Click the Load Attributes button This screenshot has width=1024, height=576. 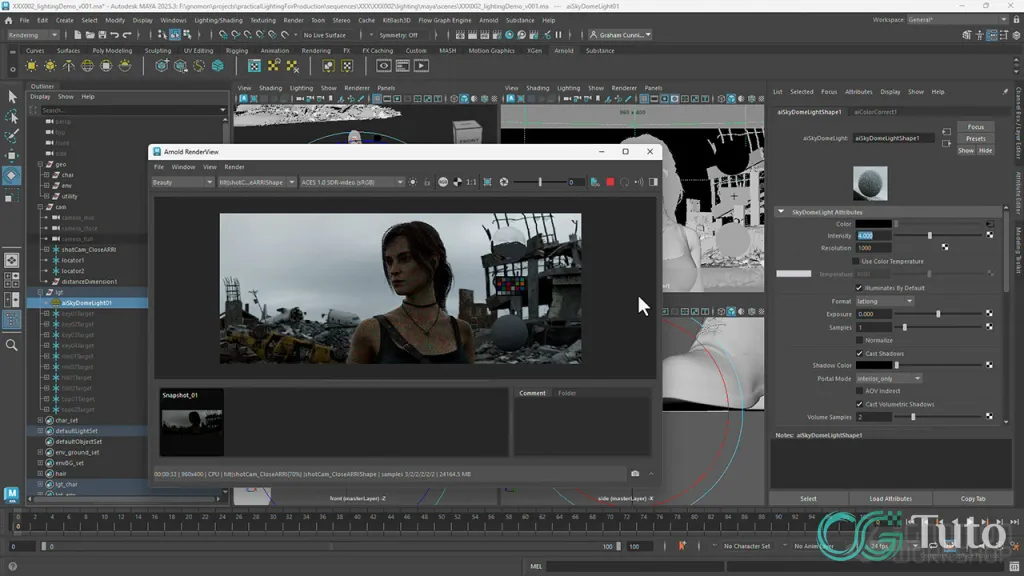[x=890, y=498]
